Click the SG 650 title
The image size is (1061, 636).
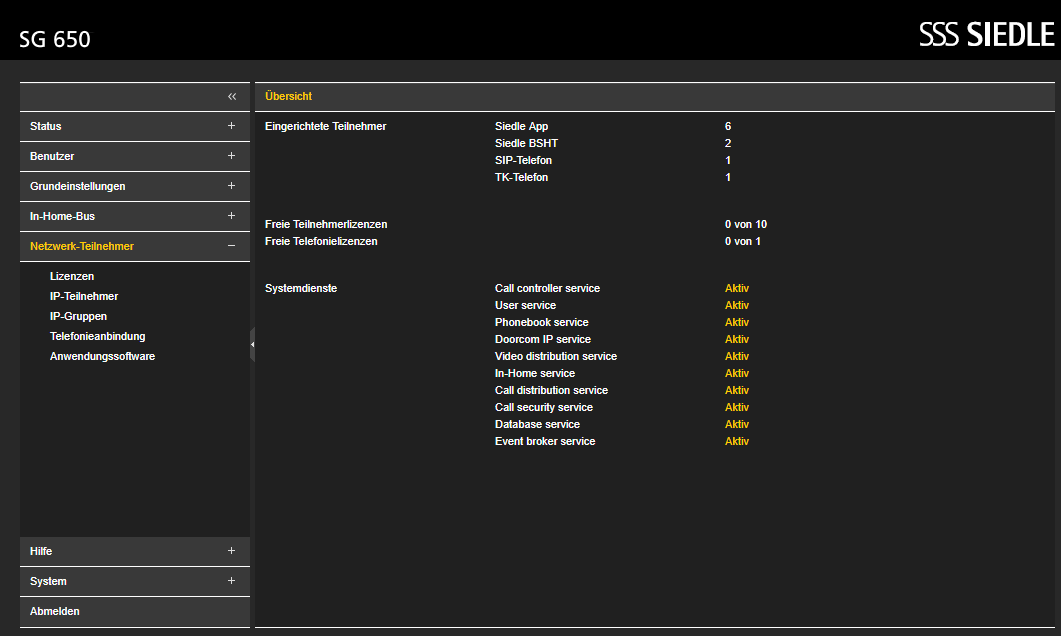[x=55, y=39]
